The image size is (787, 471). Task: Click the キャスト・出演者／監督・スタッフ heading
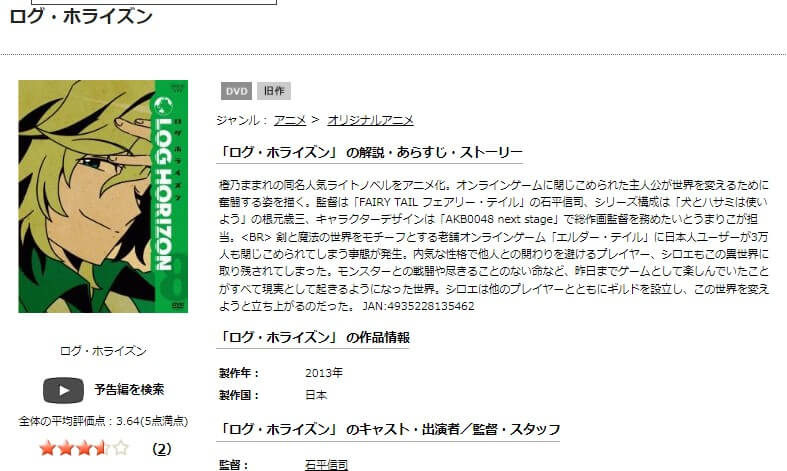pos(390,429)
